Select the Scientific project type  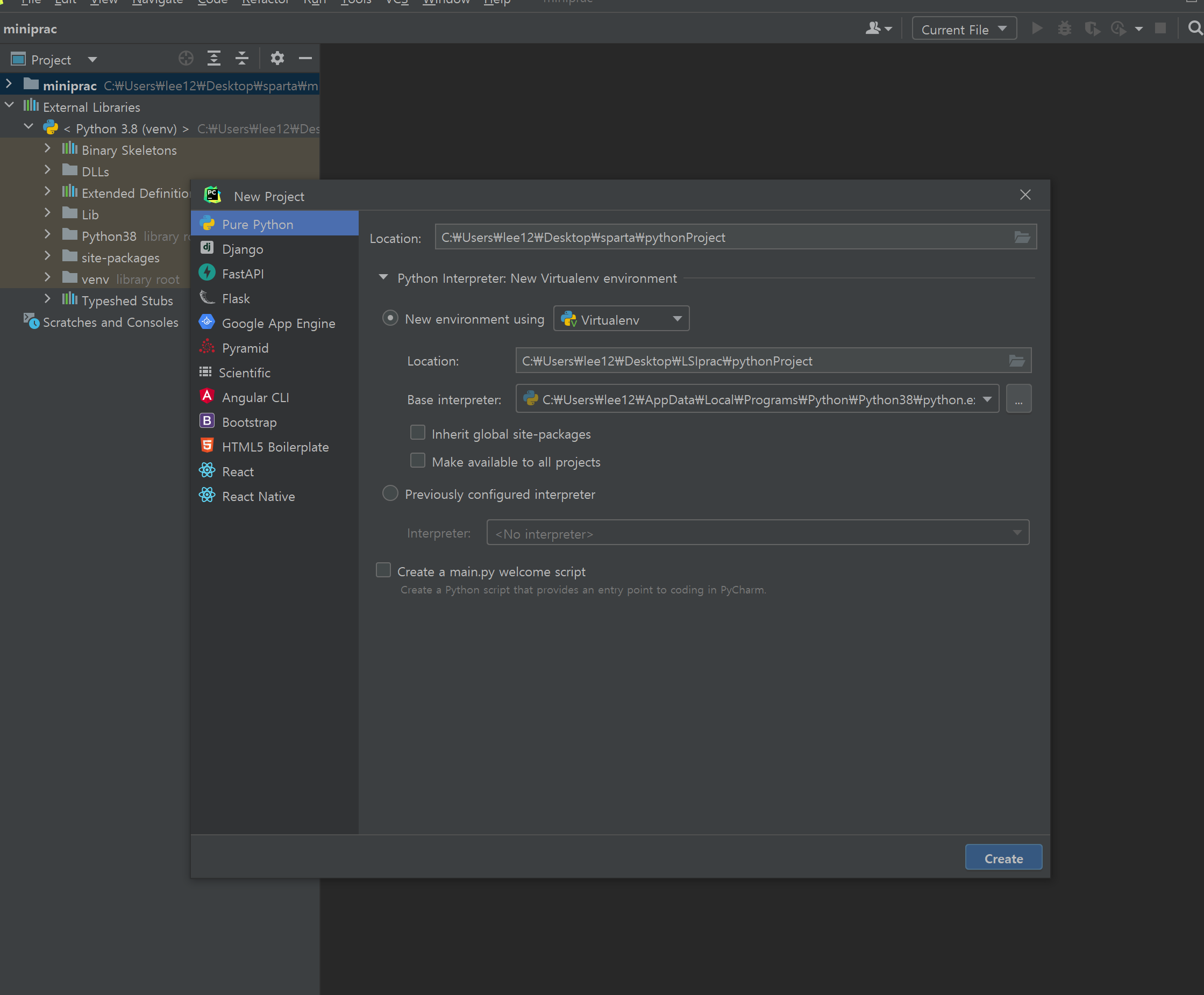pos(275,373)
